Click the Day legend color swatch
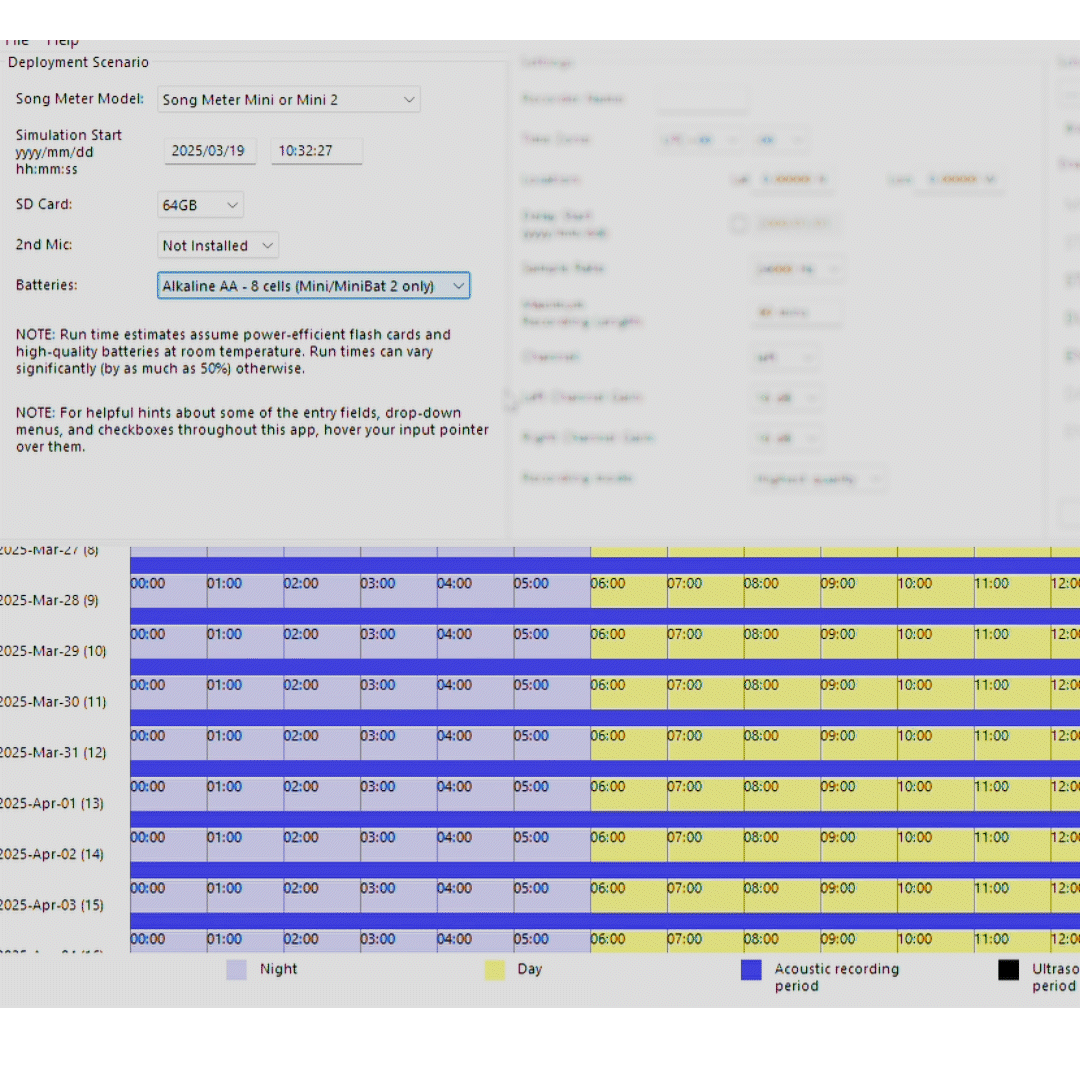This screenshot has height=1080, width=1080. click(495, 969)
